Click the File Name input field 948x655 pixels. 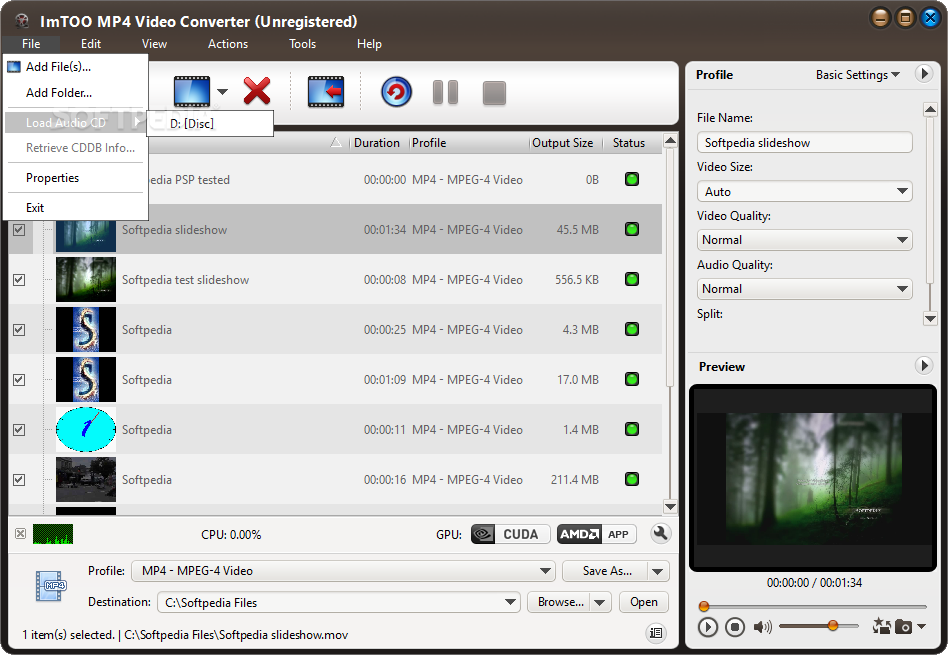(x=804, y=143)
